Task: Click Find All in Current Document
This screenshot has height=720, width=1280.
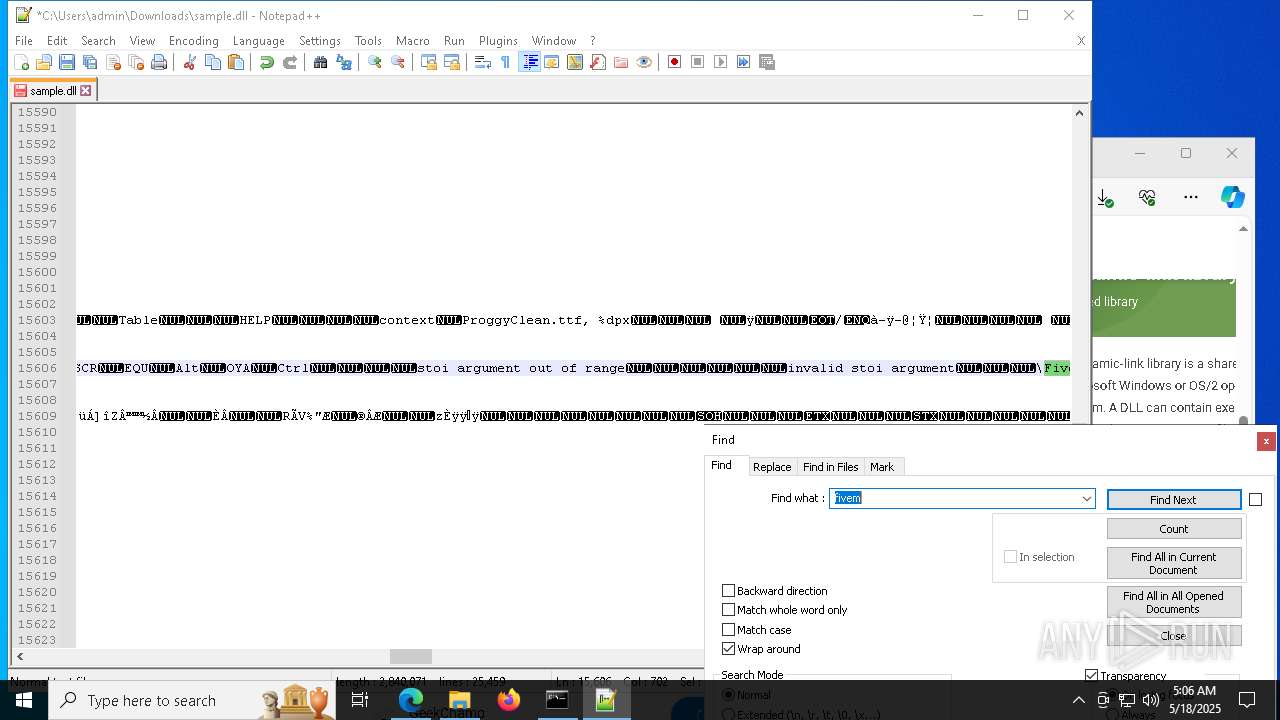Action: tap(1174, 563)
